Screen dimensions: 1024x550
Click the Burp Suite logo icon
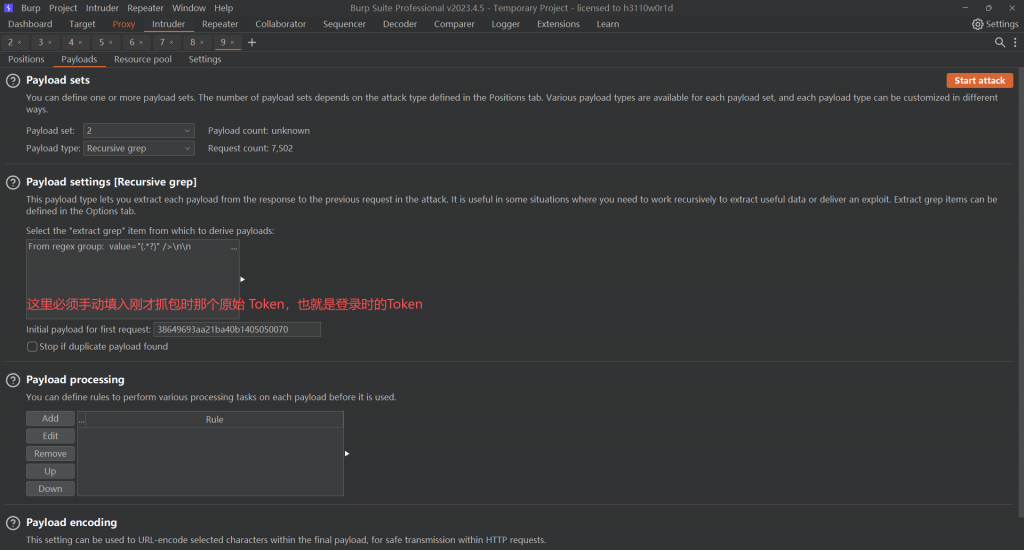click(x=9, y=8)
